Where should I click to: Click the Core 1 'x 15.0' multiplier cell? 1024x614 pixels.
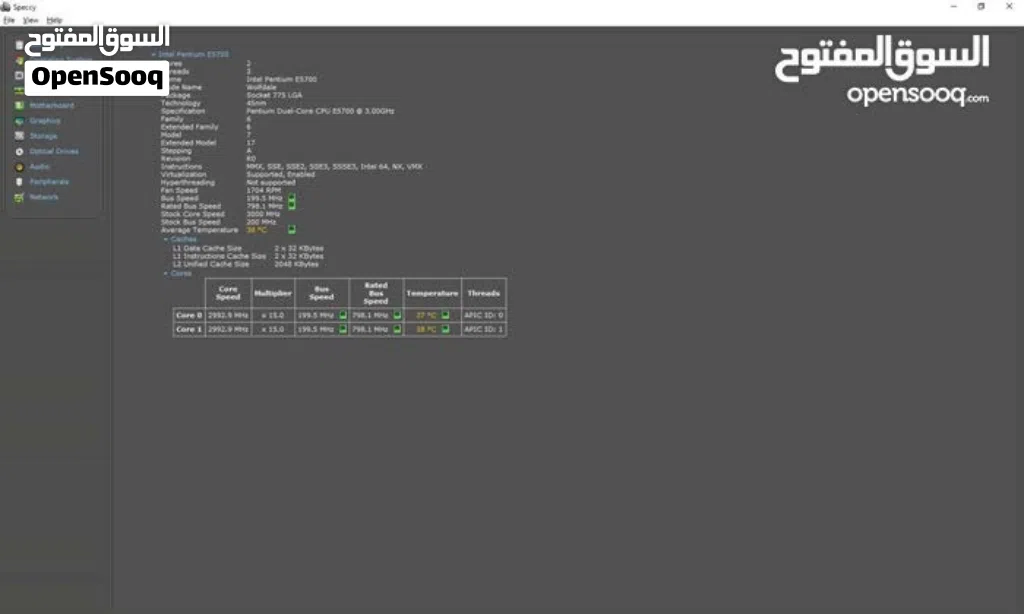click(273, 329)
